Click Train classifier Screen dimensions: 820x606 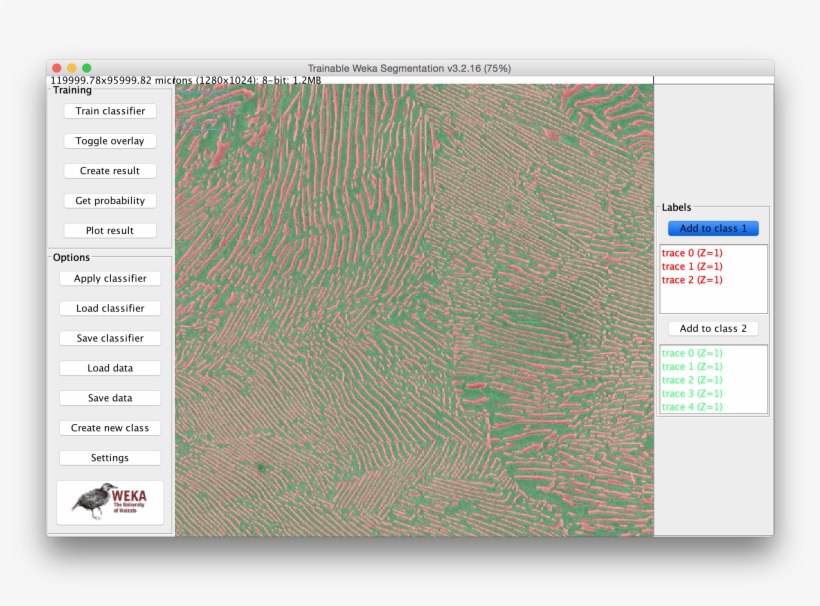tap(109, 110)
